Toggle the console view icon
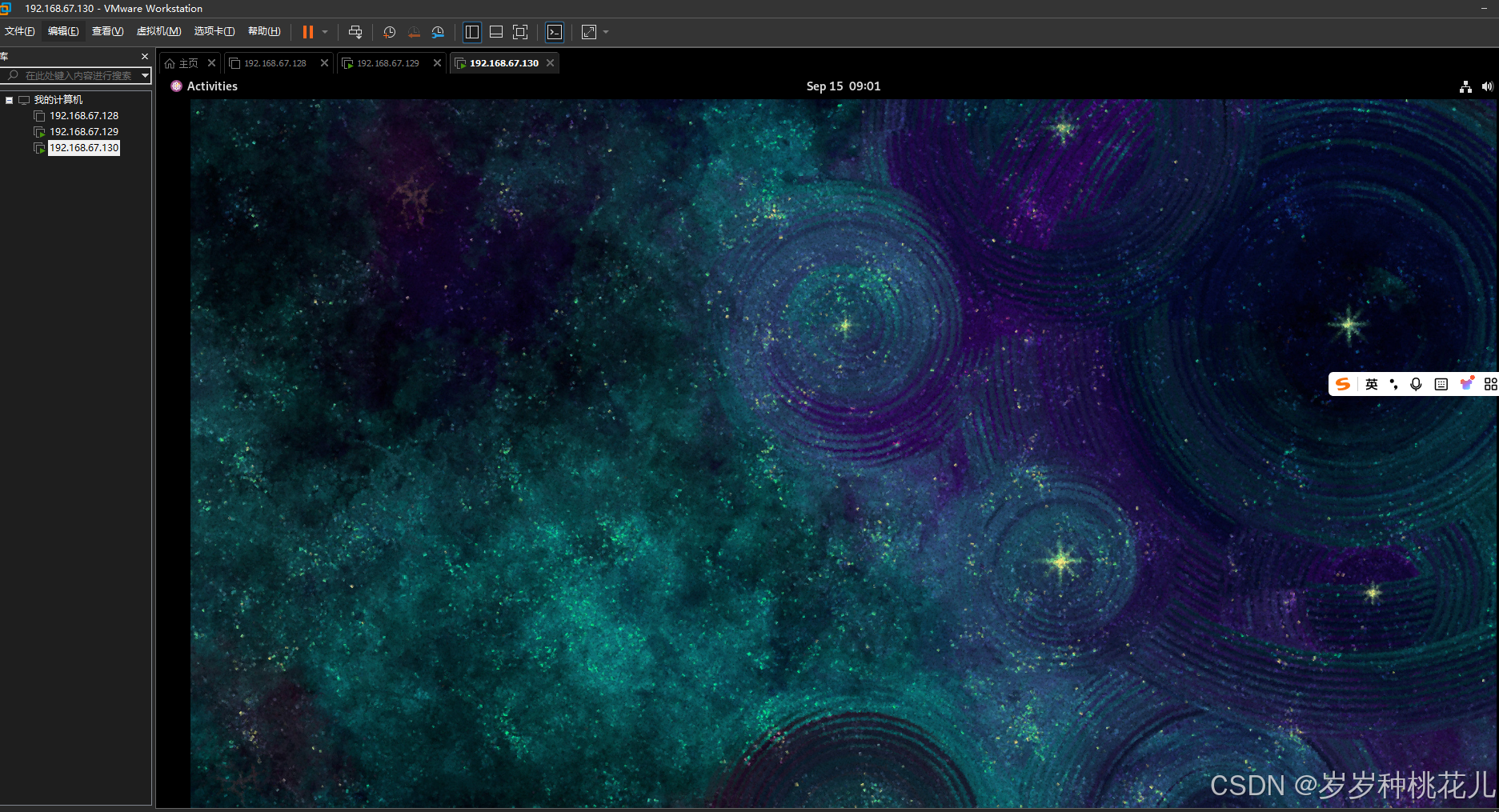 tap(555, 32)
